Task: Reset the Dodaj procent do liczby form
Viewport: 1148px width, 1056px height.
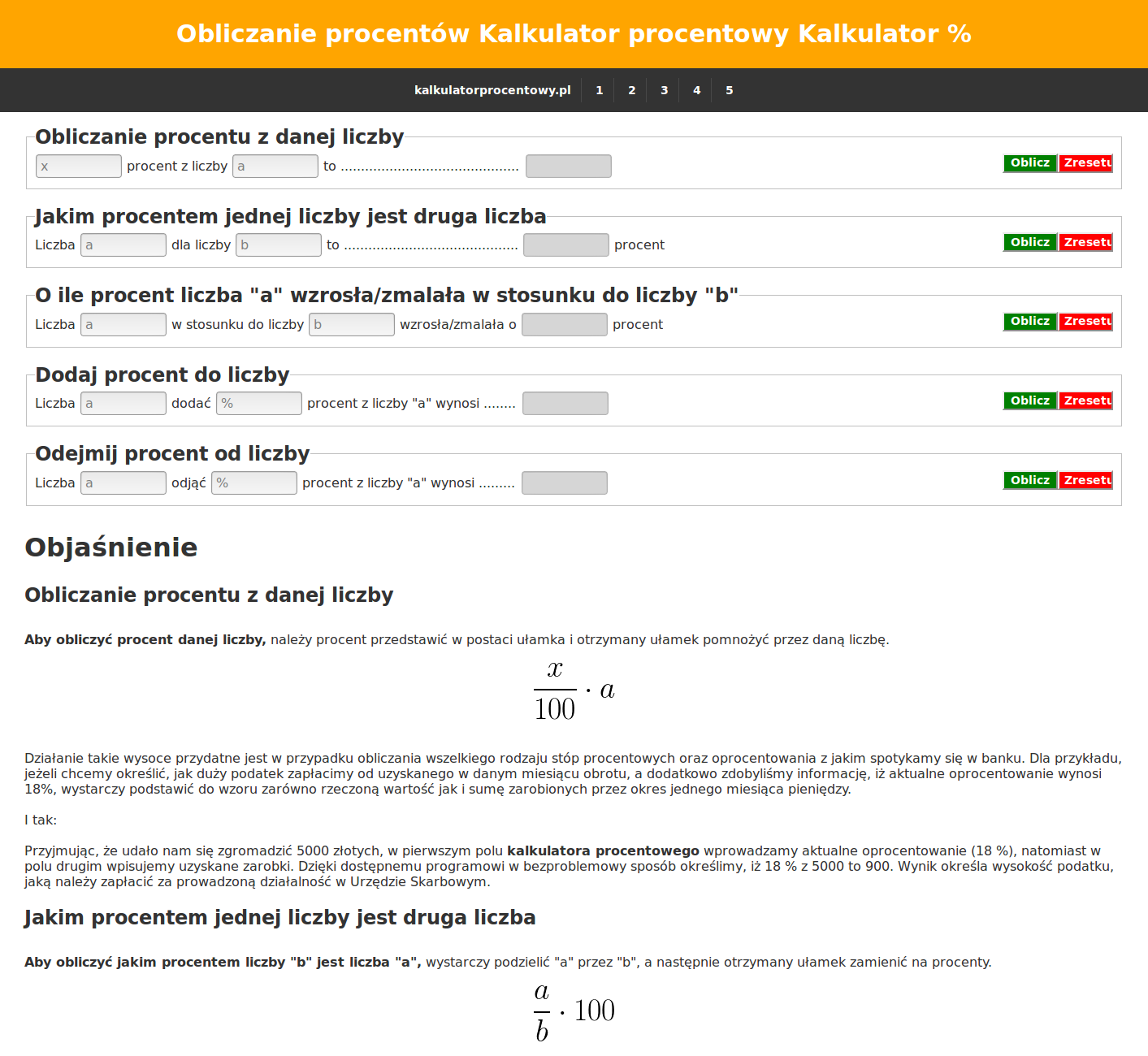Action: point(1086,401)
